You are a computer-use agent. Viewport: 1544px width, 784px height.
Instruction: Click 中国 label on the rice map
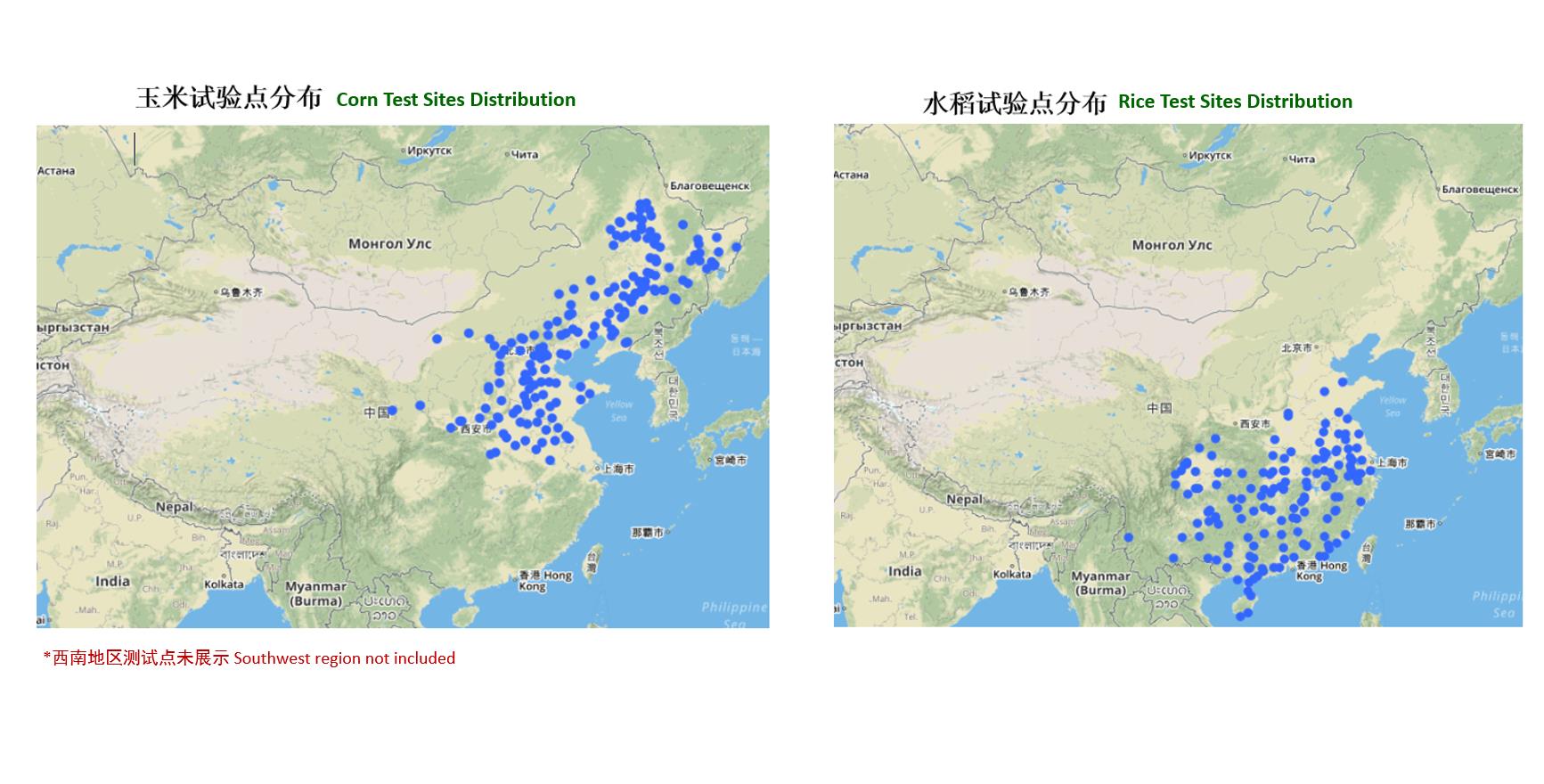(1158, 408)
